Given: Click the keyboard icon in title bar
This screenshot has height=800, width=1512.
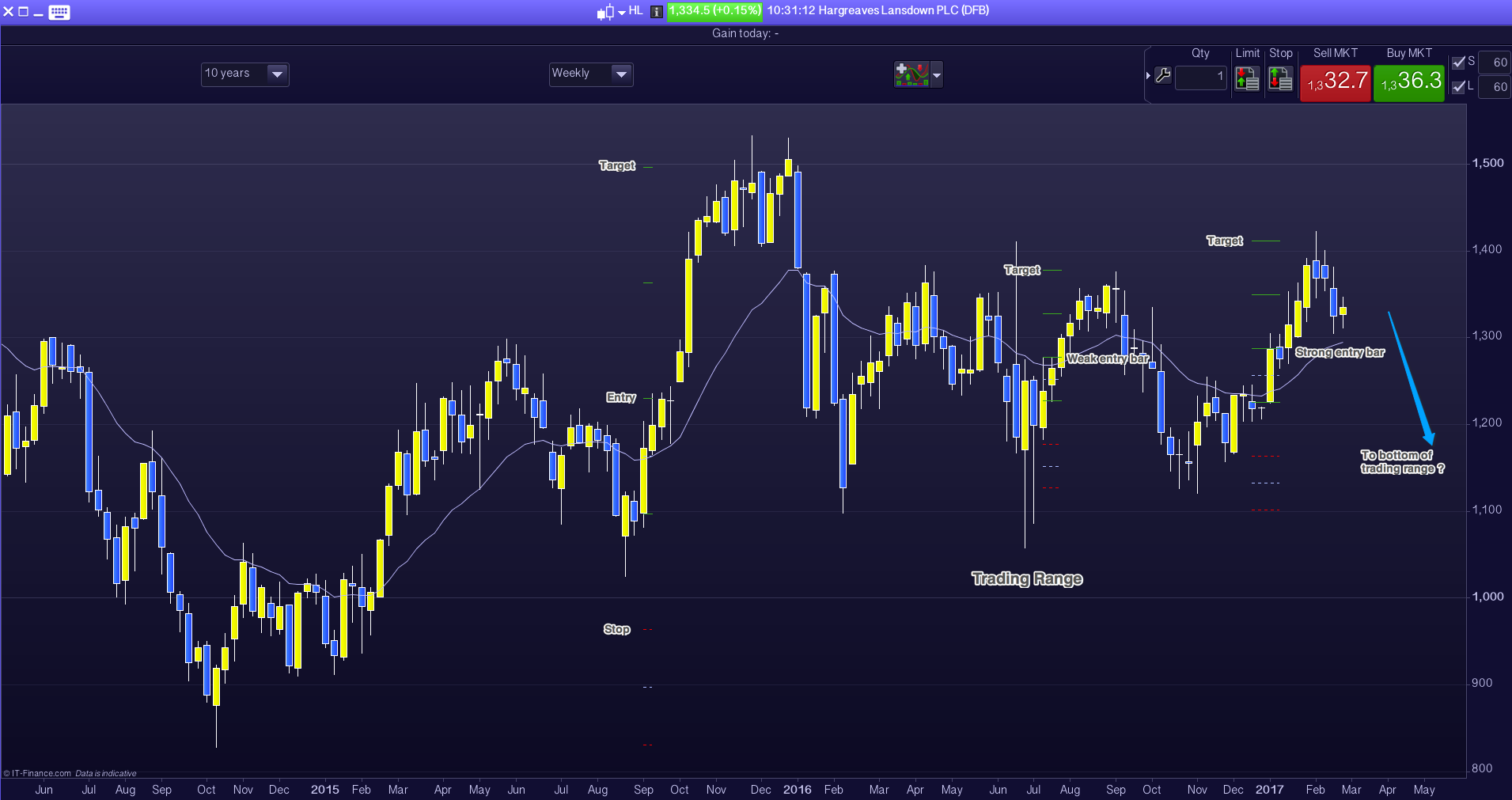Looking at the screenshot, I should (59, 12).
